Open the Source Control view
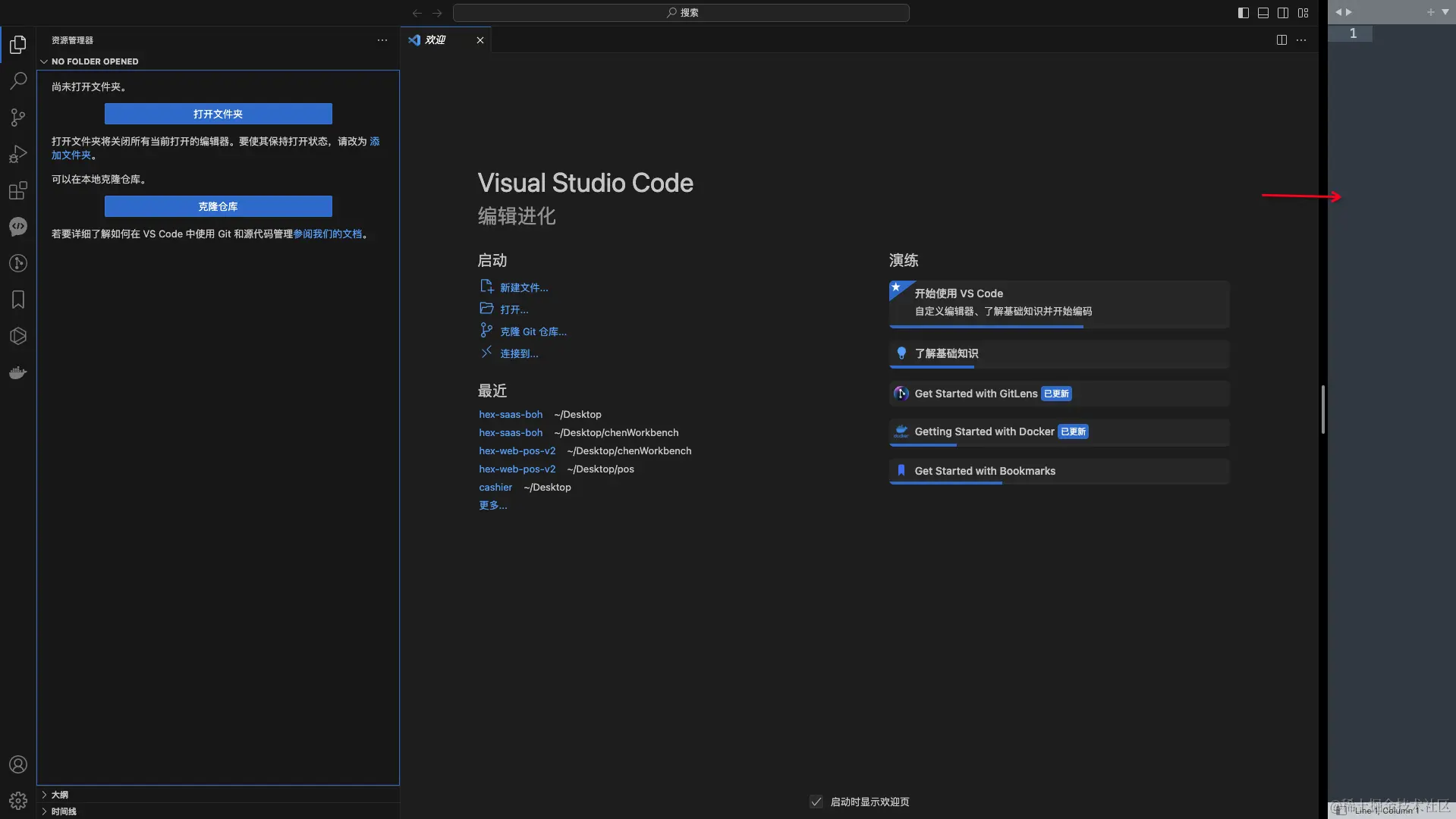The image size is (1456, 819). click(x=18, y=117)
